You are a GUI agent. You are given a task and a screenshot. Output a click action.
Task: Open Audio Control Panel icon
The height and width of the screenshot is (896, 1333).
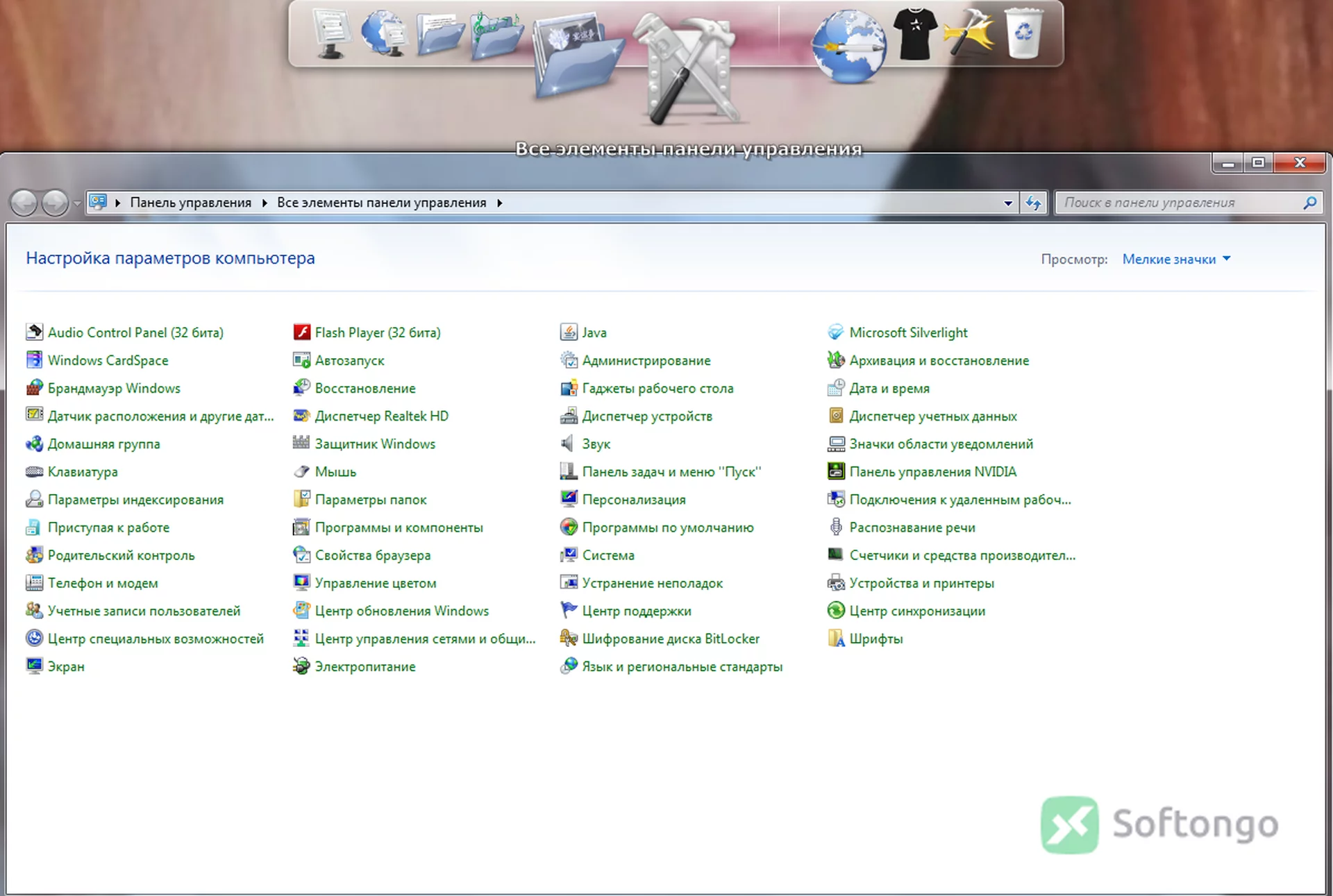coord(34,332)
